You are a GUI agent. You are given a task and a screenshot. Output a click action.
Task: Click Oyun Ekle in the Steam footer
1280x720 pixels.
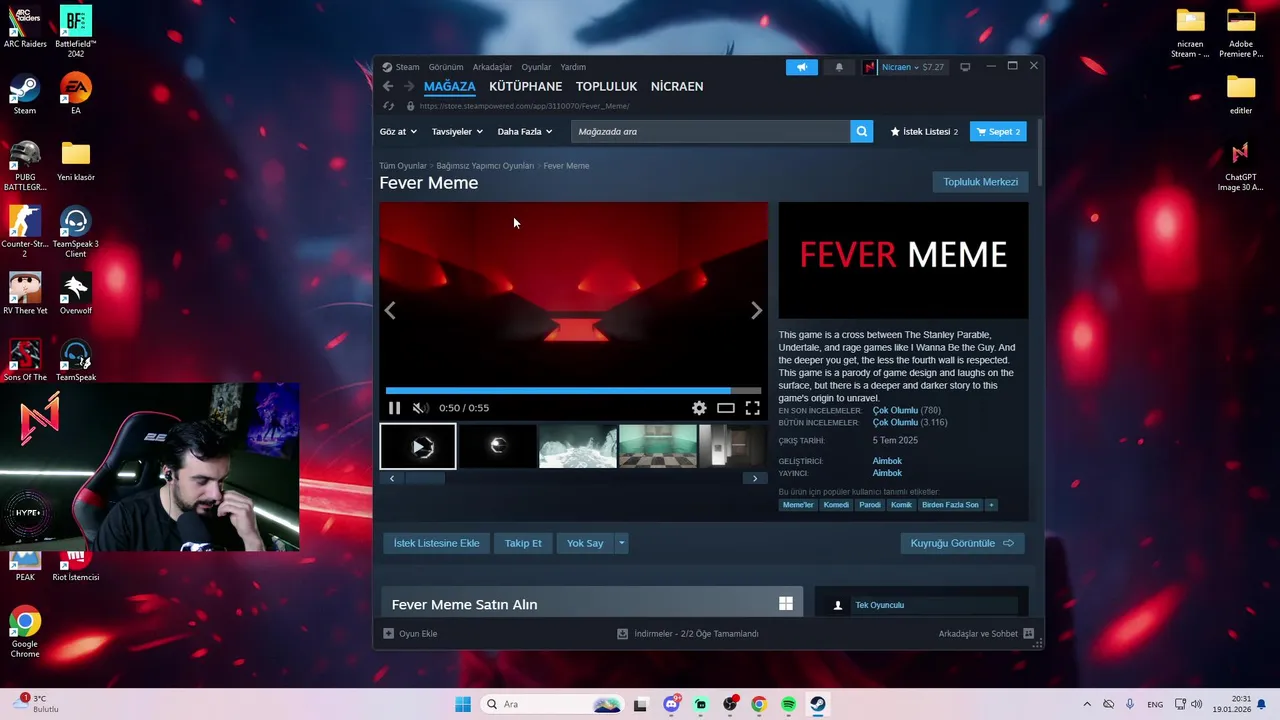411,634
